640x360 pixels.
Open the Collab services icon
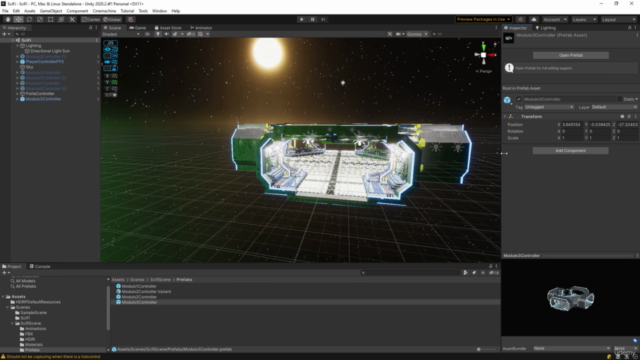click(x=521, y=19)
